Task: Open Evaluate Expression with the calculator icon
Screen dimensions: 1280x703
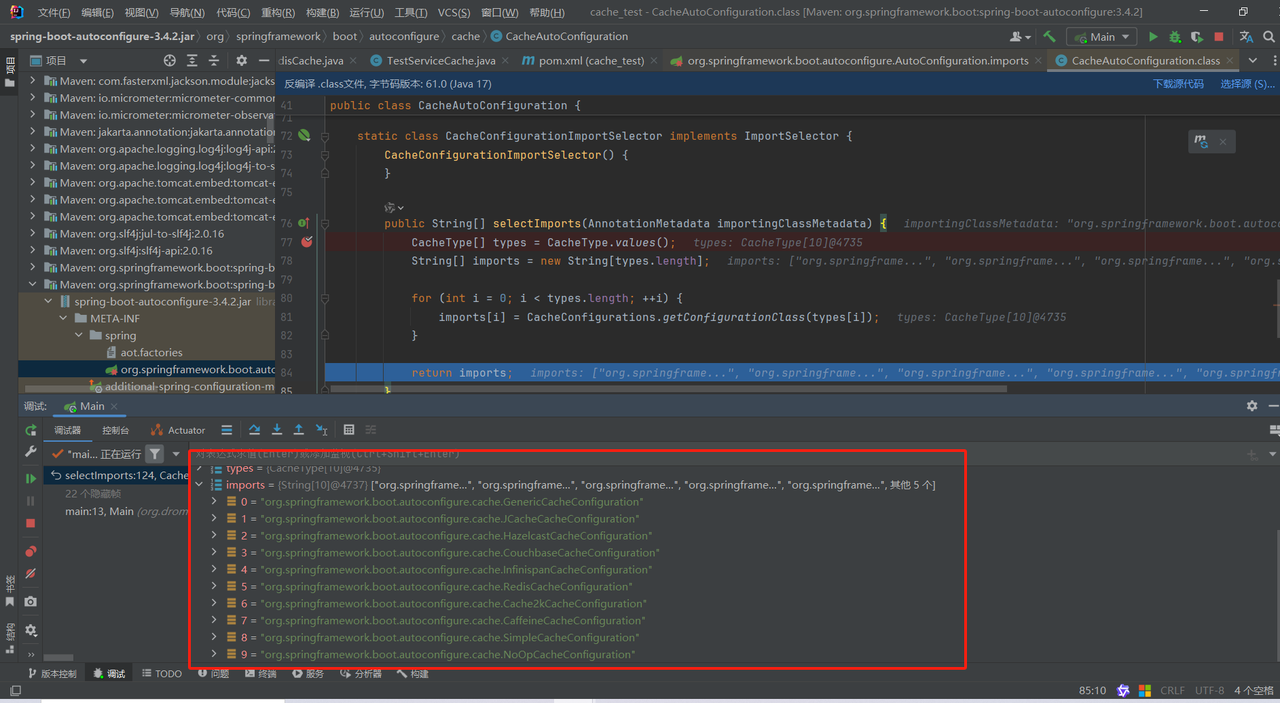Action: point(348,429)
